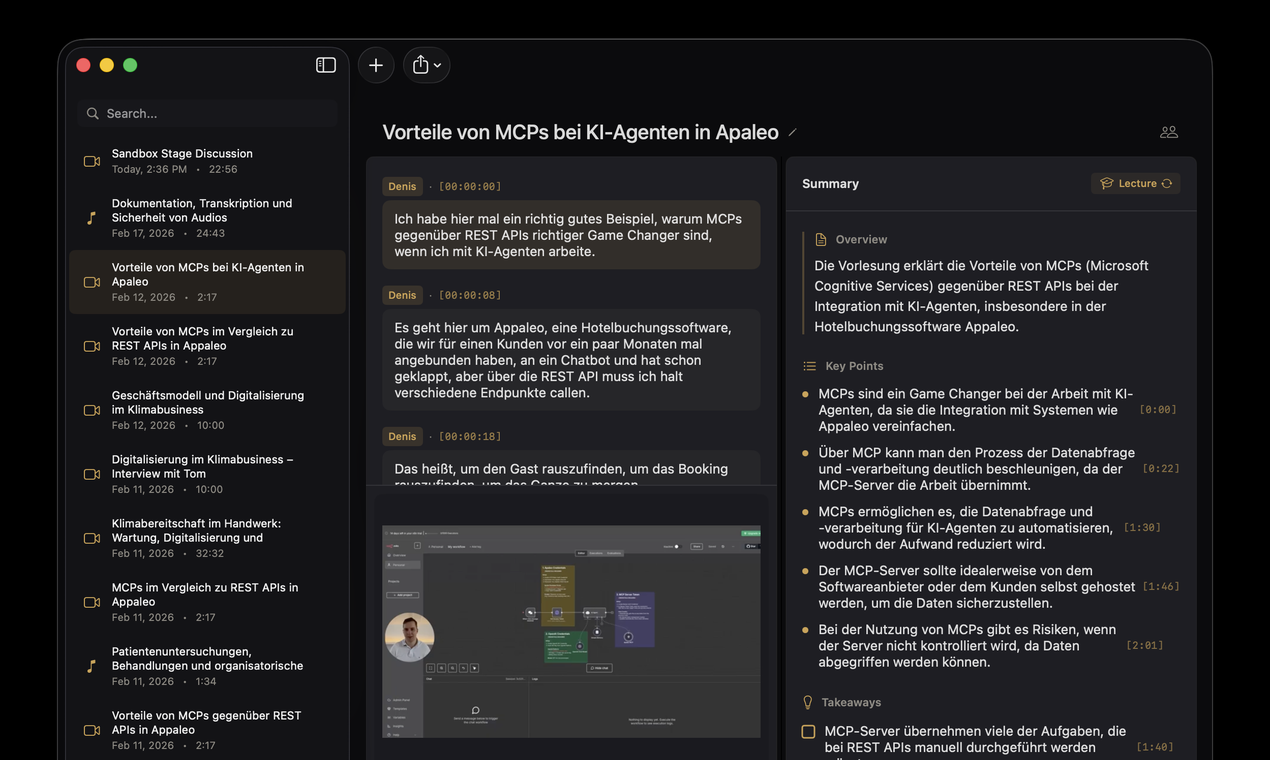Collapse the sidebar with the sidebar toggle icon
Viewport: 1270px width, 760px height.
click(325, 64)
